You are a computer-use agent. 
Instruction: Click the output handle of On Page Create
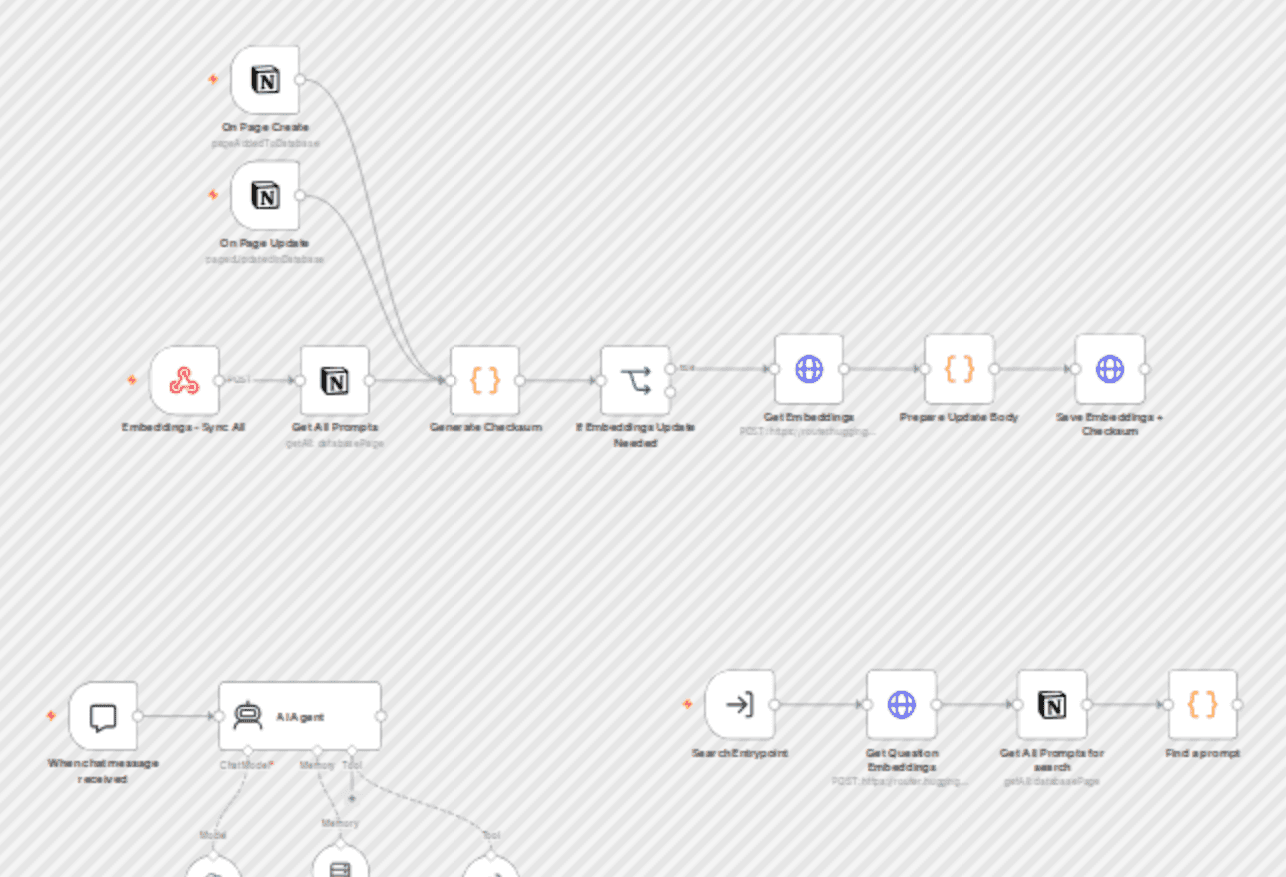299,80
